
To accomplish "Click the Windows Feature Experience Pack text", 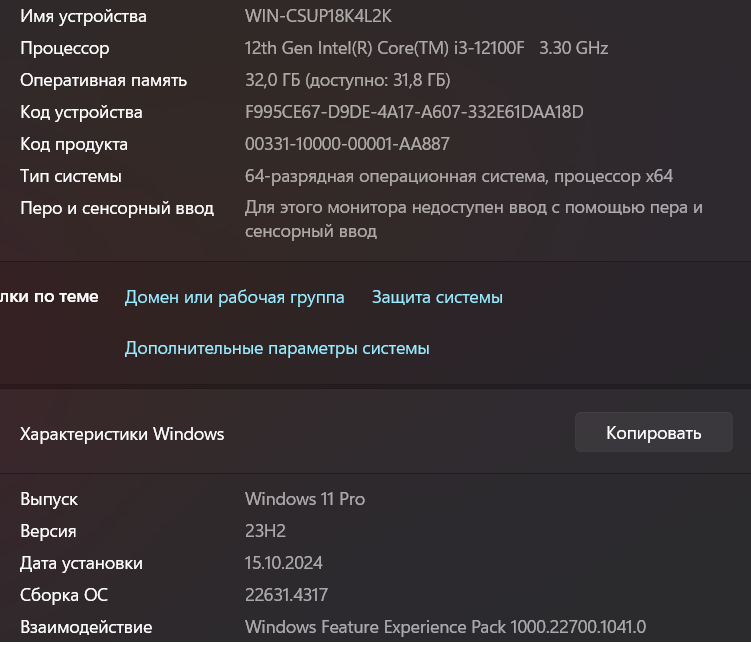I will (x=445, y=627).
